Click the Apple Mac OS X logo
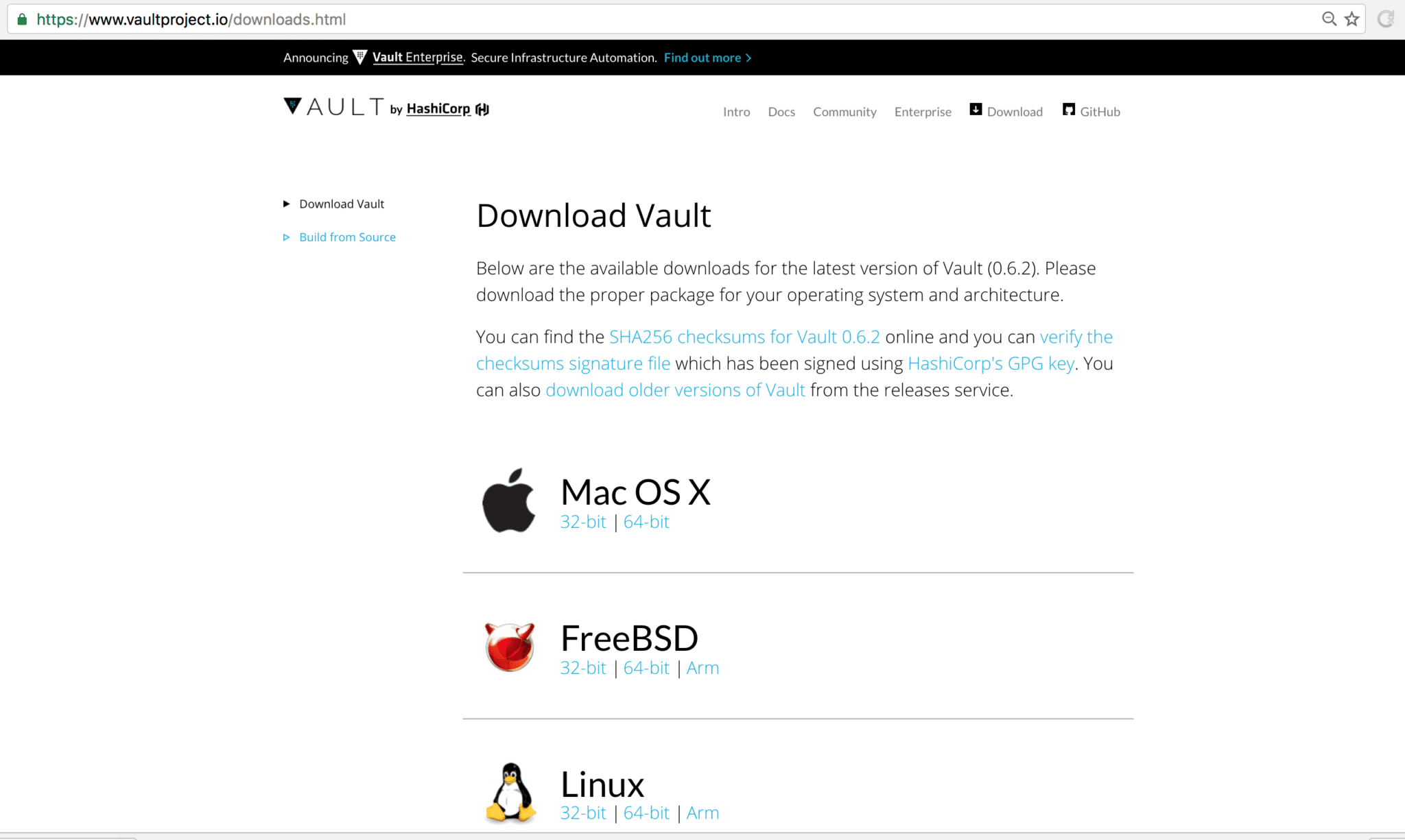1405x840 pixels. coord(508,501)
